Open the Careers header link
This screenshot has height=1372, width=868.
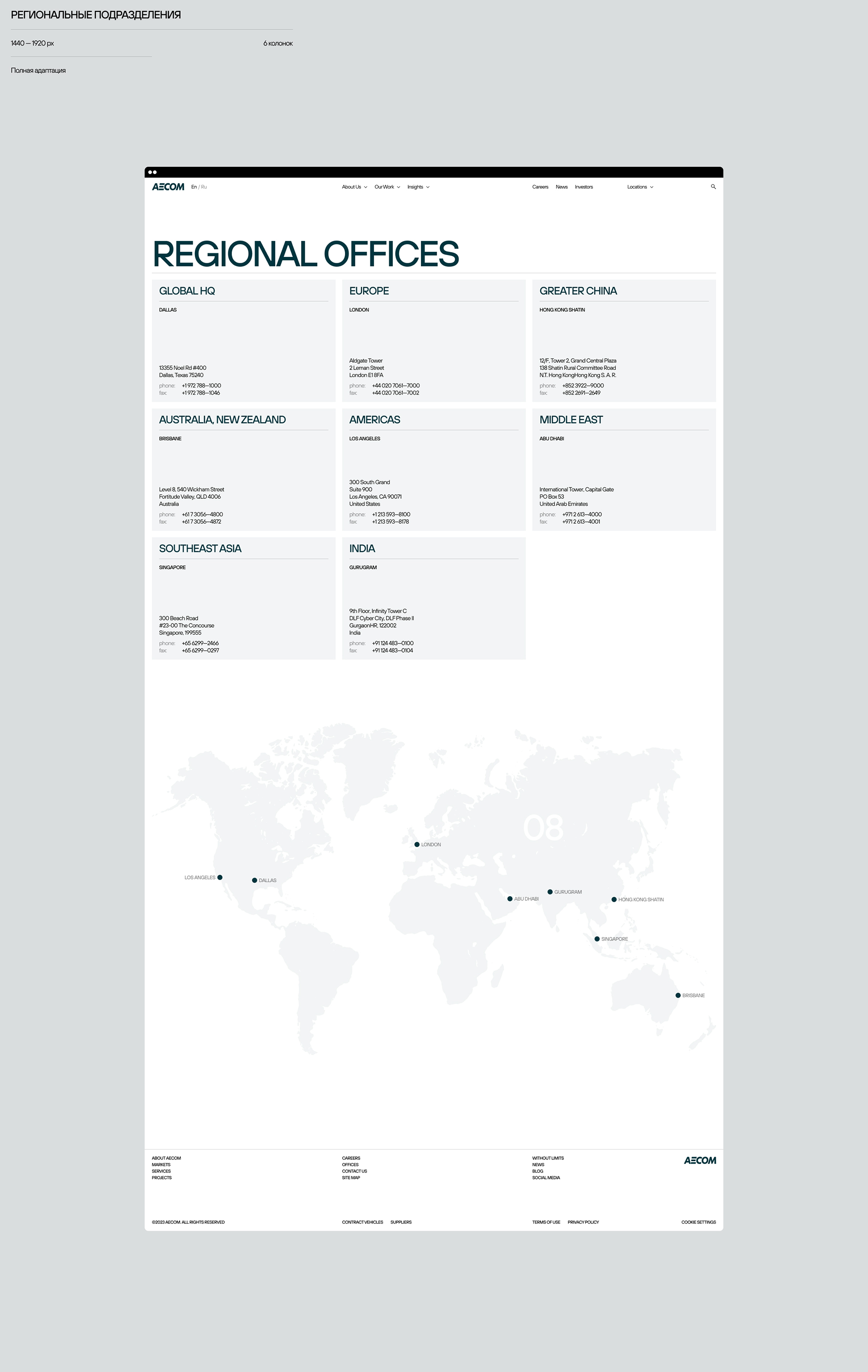[540, 187]
